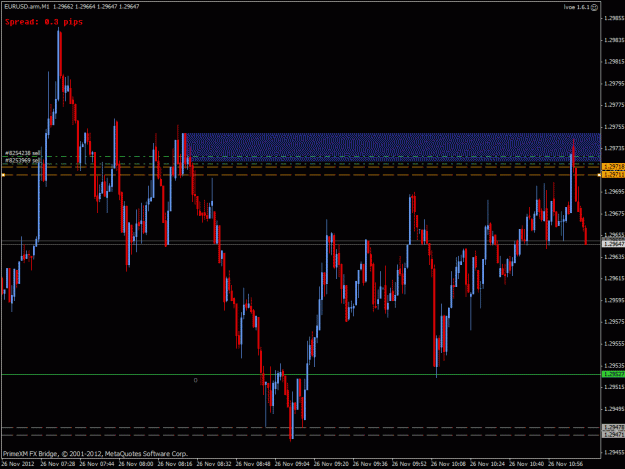Screen dimensions: 625x469
Task: Click the 1.29575 price scale label
Action: click(x=614, y=322)
